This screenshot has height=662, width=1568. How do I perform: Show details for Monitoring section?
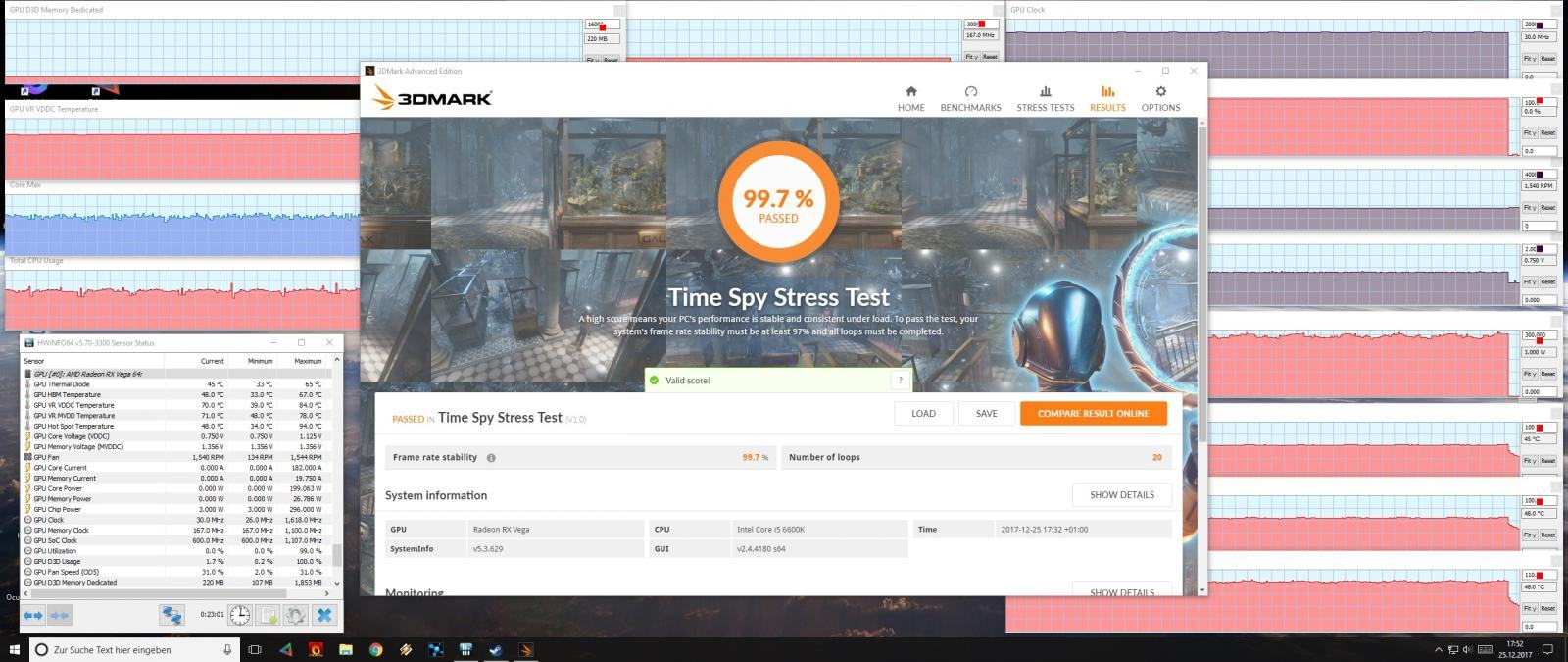(1121, 590)
